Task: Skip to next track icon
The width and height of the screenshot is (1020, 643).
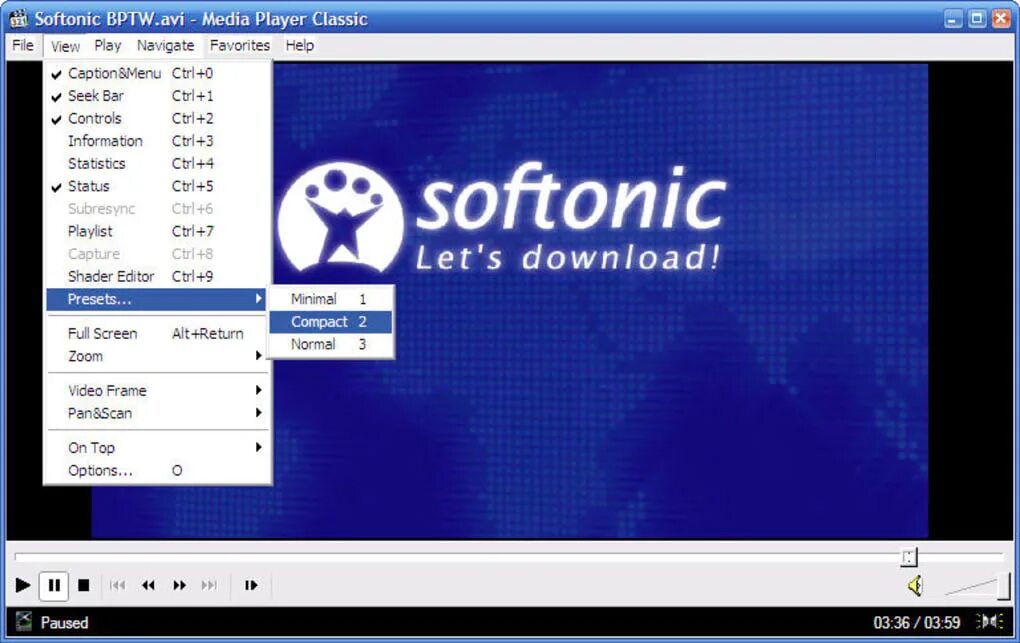Action: coord(209,585)
